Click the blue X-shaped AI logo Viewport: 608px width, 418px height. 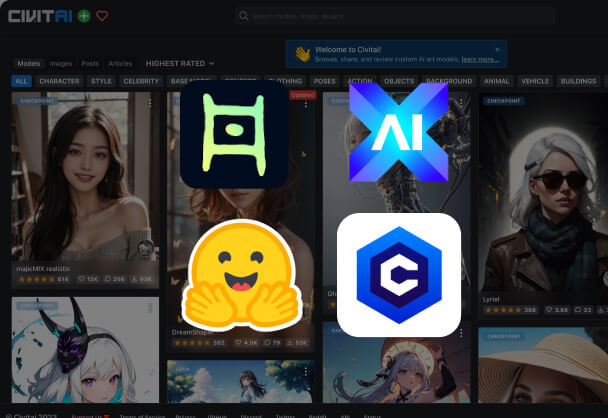[398, 132]
